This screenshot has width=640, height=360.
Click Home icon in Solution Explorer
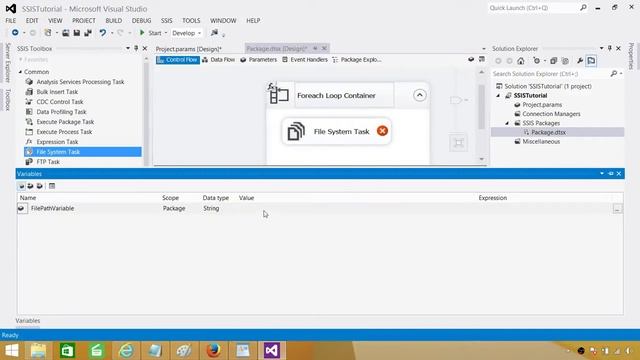[521, 61]
